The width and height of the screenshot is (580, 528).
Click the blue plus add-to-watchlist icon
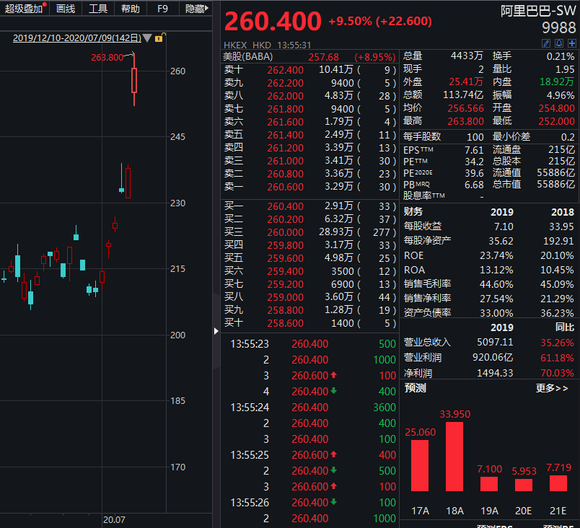click(572, 43)
